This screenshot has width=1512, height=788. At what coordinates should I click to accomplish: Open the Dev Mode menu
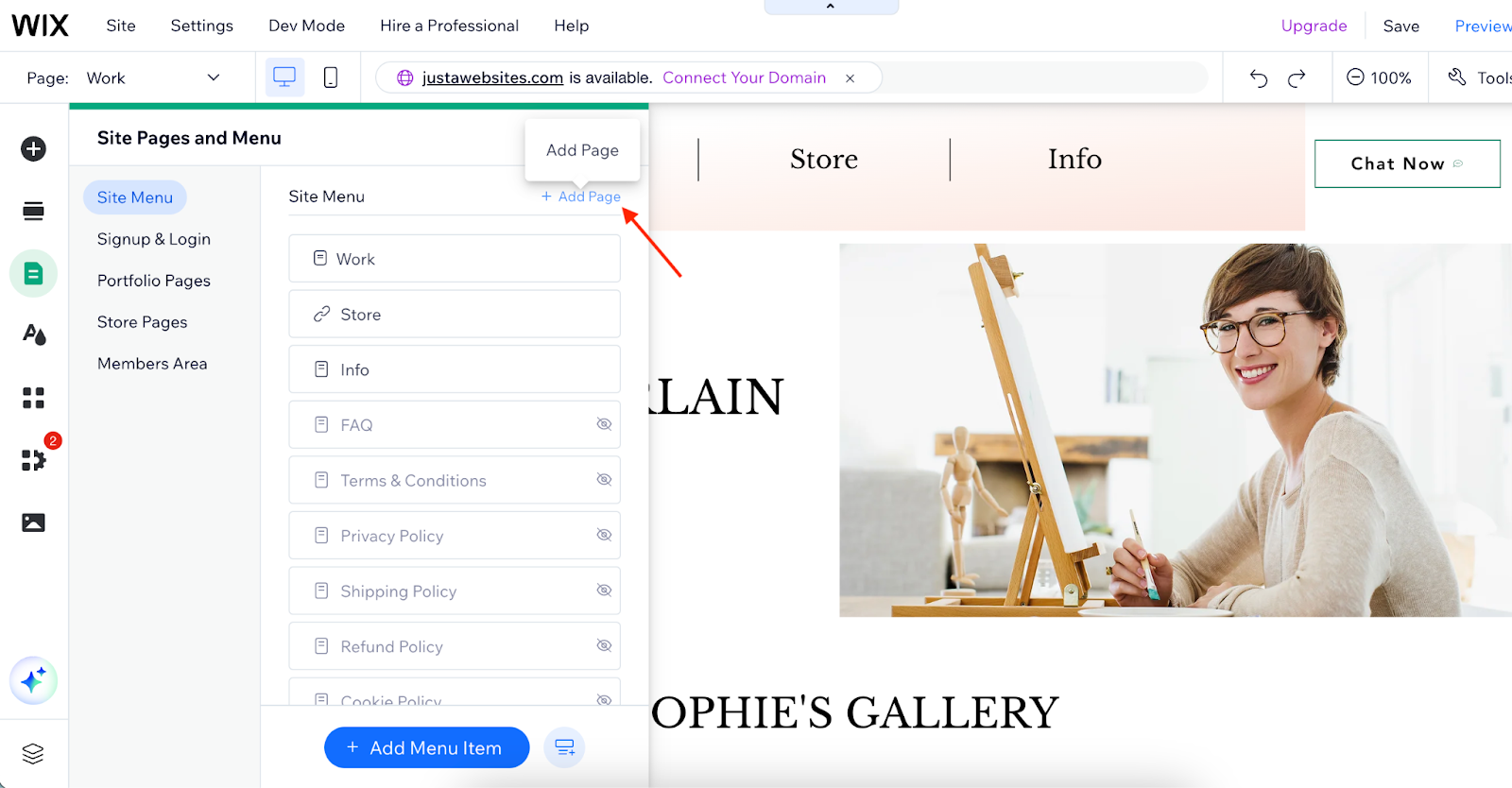[x=306, y=26]
